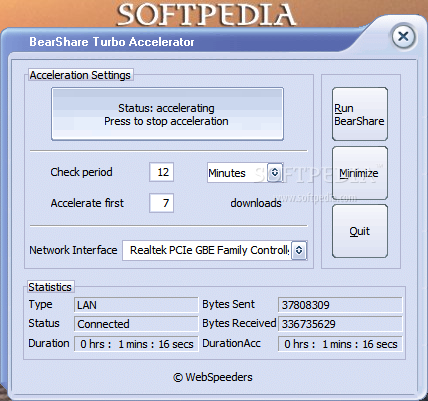Image resolution: width=428 pixels, height=401 pixels.
Task: Click the Status field showing Connected
Action: coord(136,324)
